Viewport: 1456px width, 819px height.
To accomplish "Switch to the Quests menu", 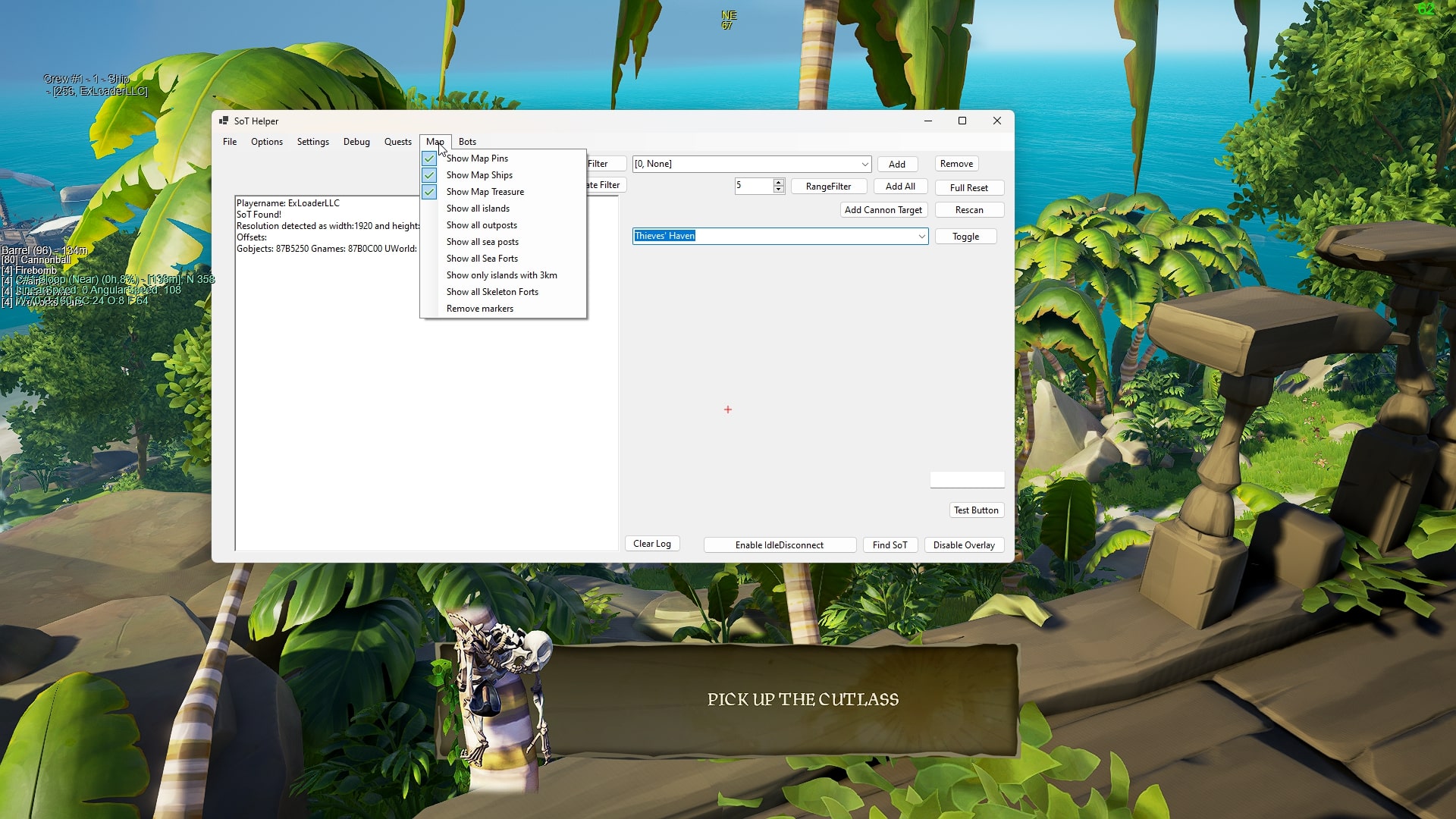I will click(398, 142).
